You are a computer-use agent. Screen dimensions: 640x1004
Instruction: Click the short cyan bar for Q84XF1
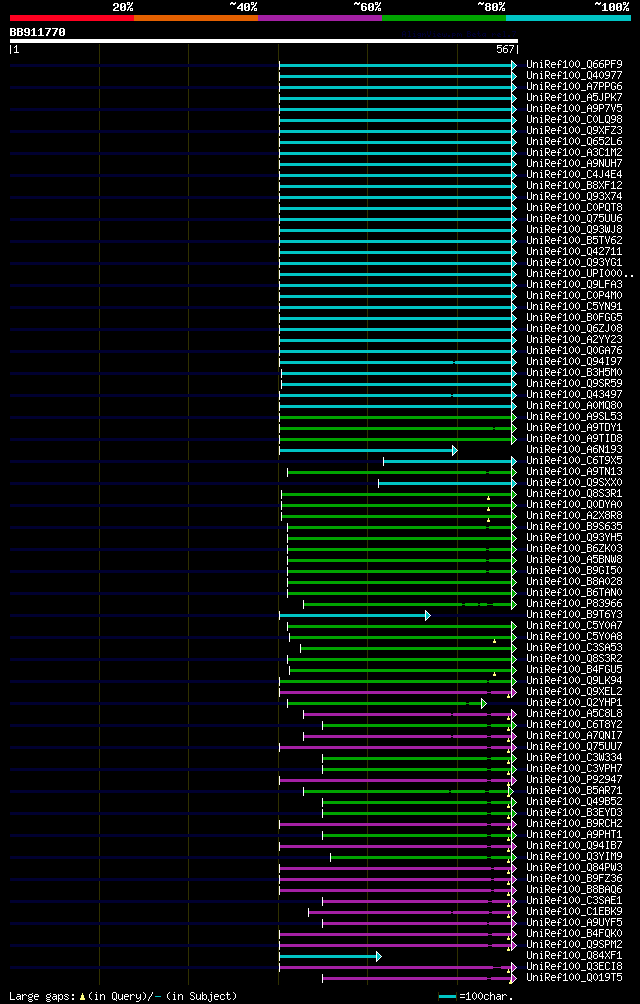pyautogui.click(x=328, y=956)
